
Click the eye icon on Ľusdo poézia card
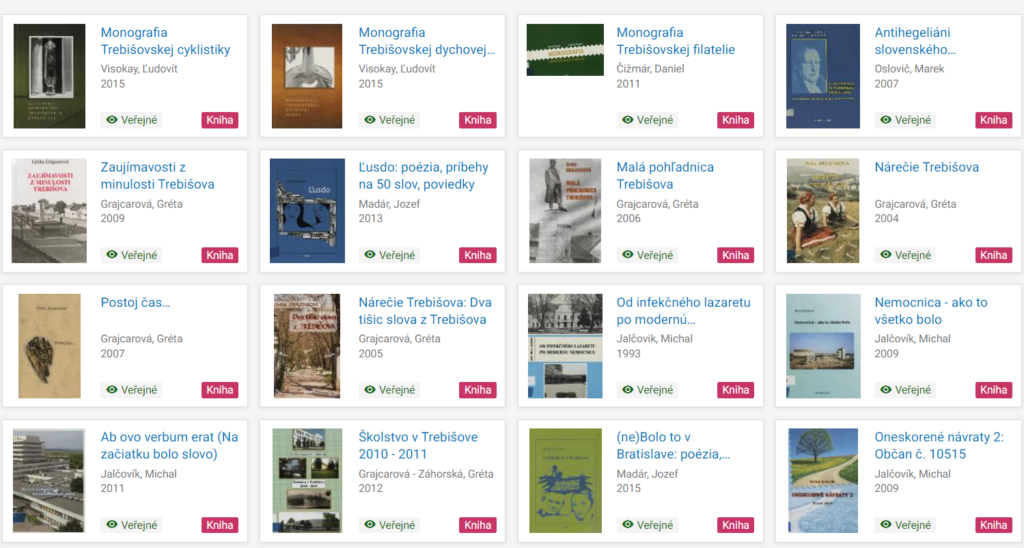[x=370, y=255]
